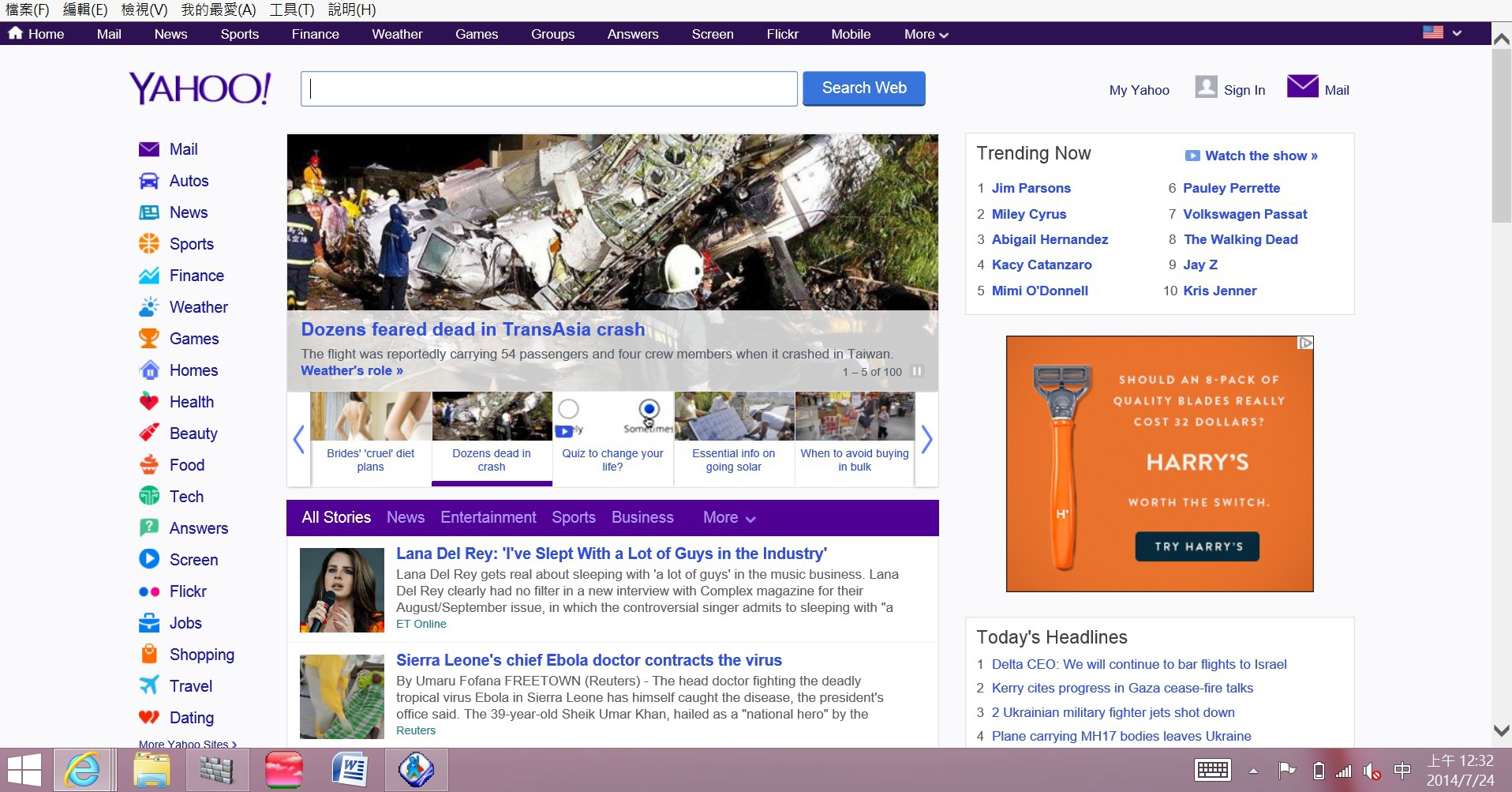The height and width of the screenshot is (792, 1512).
Task: Open the Windows Start button
Action: [x=24, y=770]
